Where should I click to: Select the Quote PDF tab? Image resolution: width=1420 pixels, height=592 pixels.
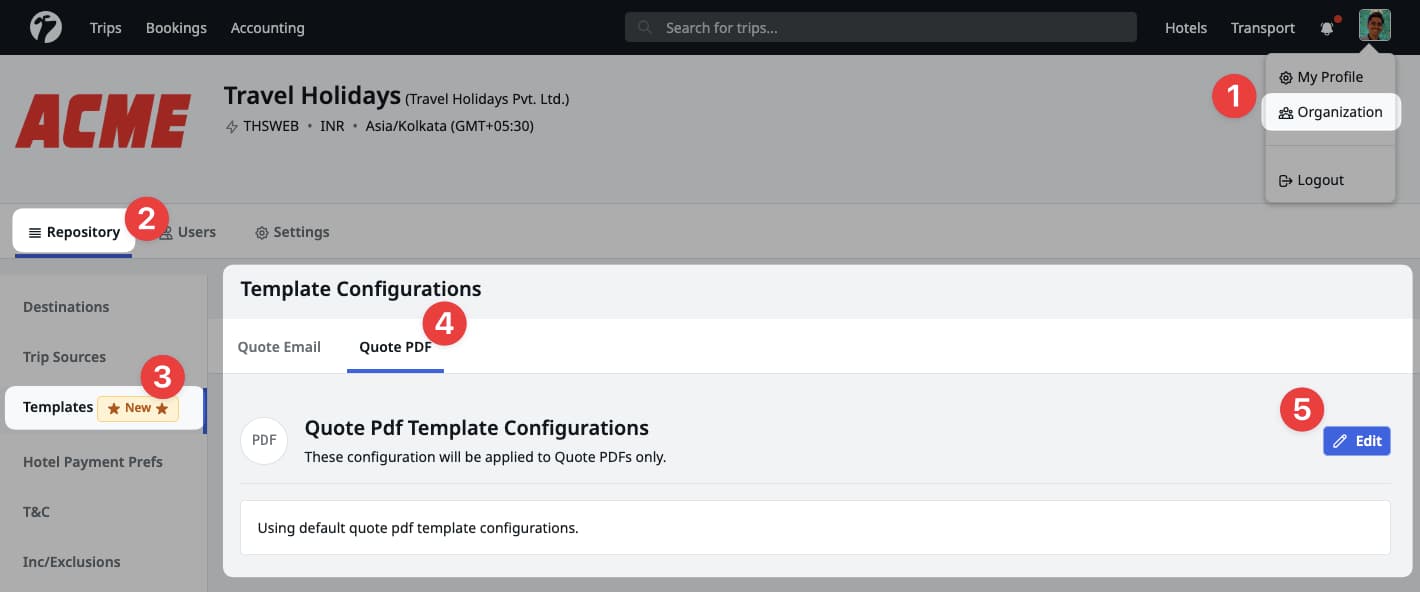[395, 347]
